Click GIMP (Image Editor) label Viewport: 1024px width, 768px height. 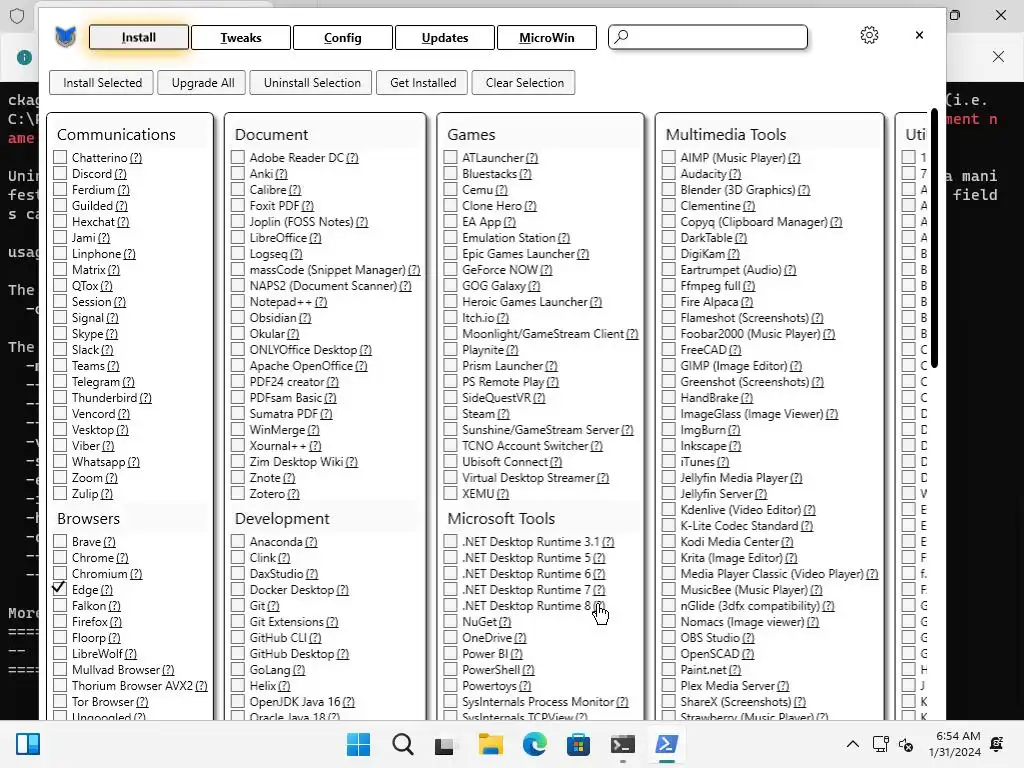[x=734, y=366]
